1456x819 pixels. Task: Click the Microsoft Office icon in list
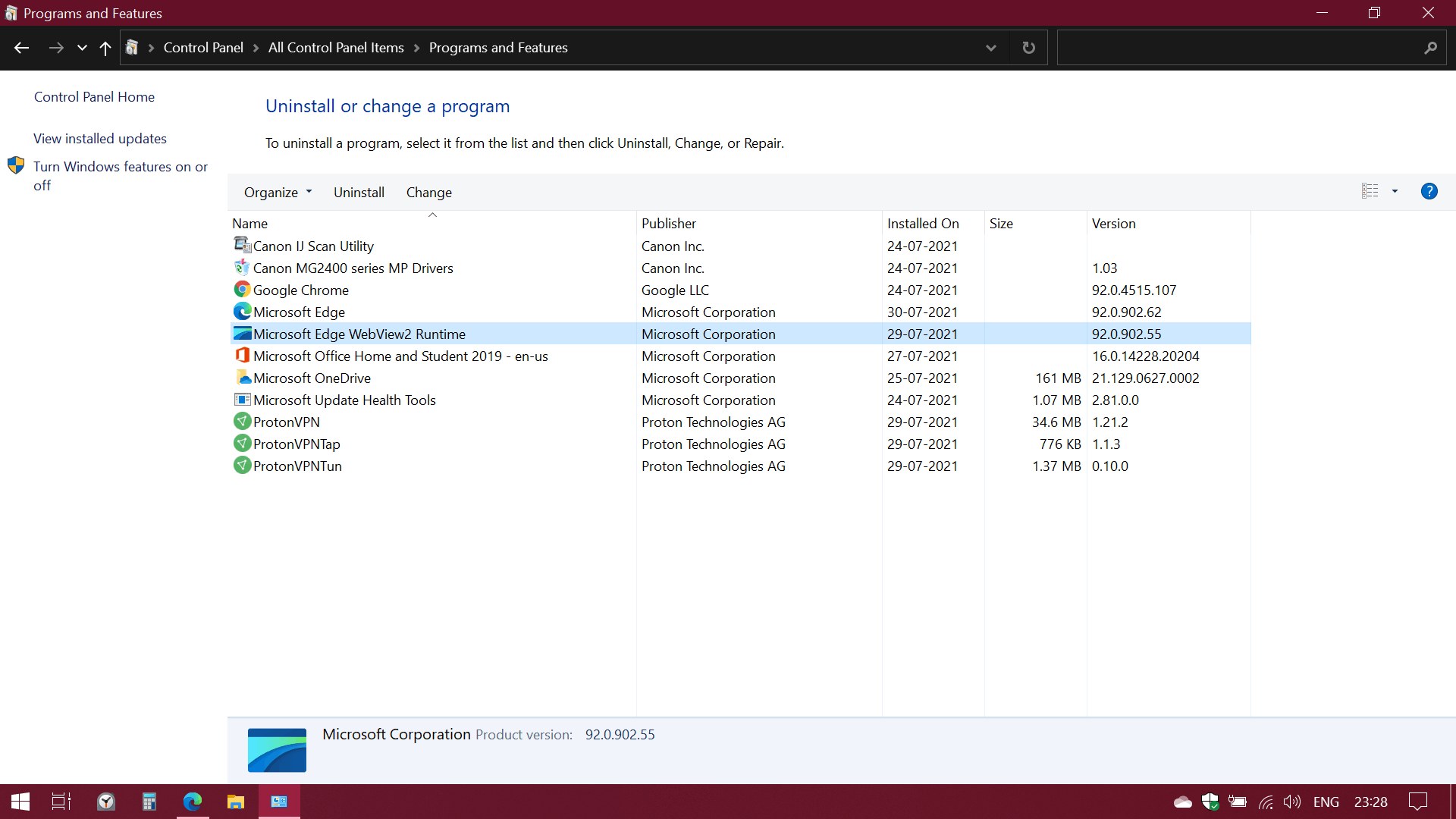[242, 356]
